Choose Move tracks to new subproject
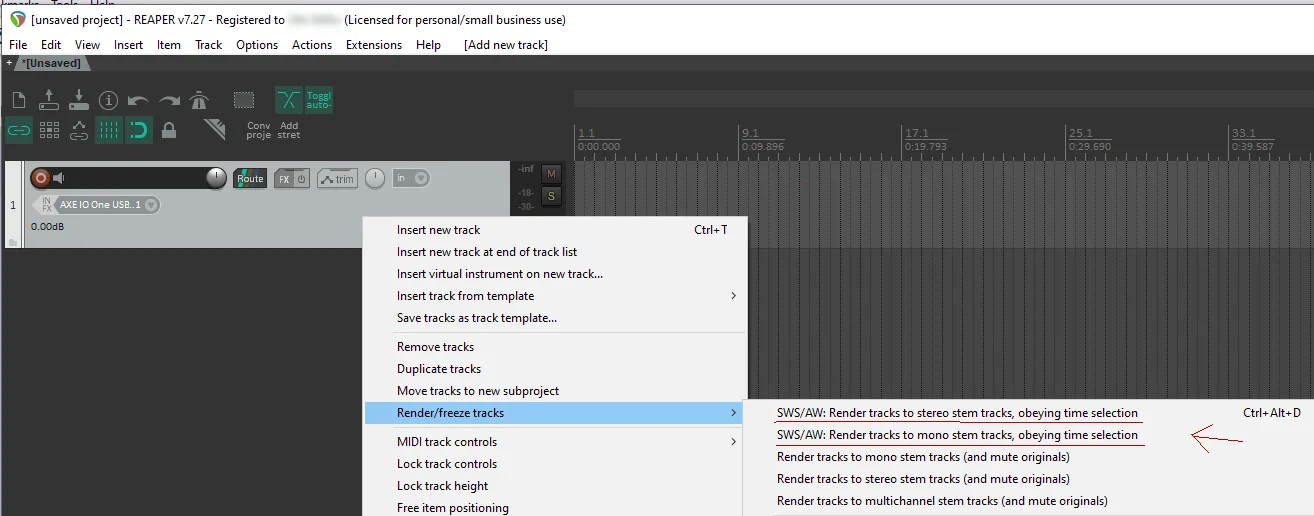 [x=554, y=391]
